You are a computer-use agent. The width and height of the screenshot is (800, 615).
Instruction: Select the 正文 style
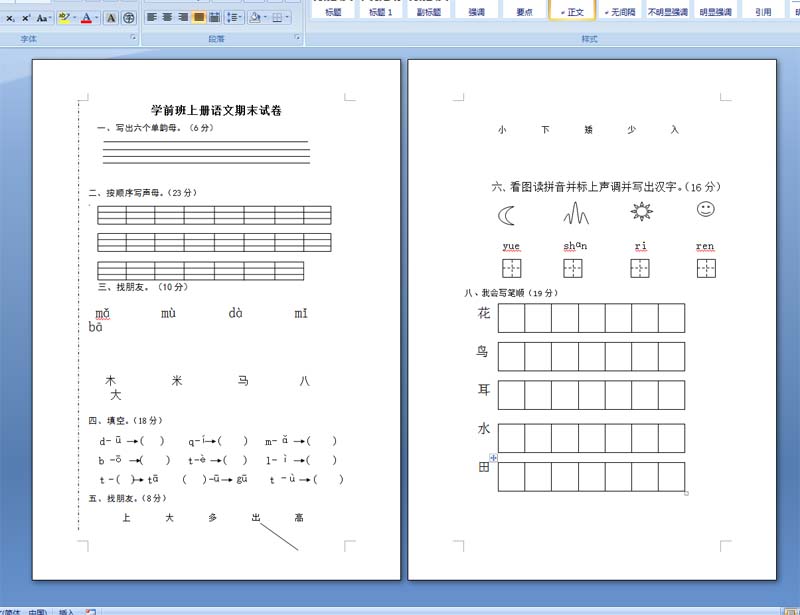pos(572,10)
